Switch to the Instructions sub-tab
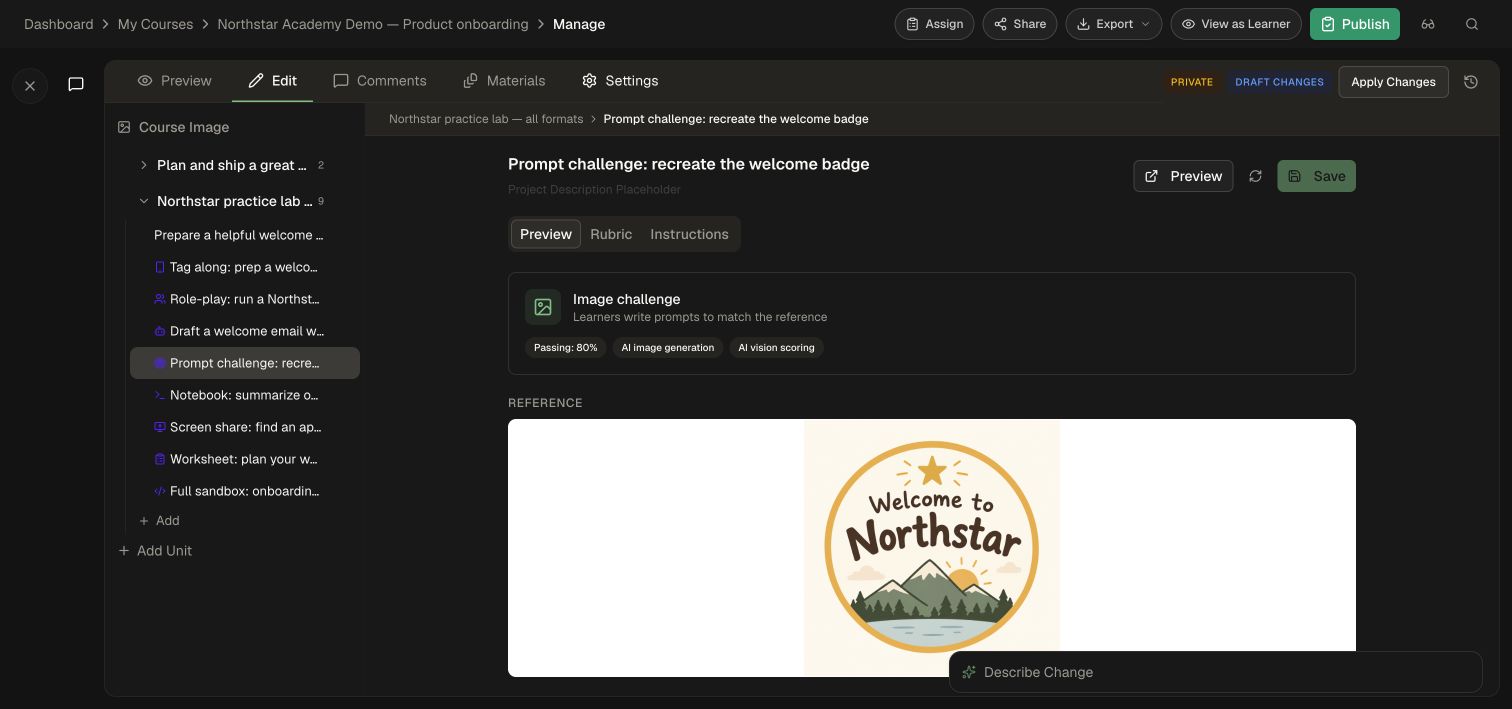The height and width of the screenshot is (709, 1512). coord(689,234)
